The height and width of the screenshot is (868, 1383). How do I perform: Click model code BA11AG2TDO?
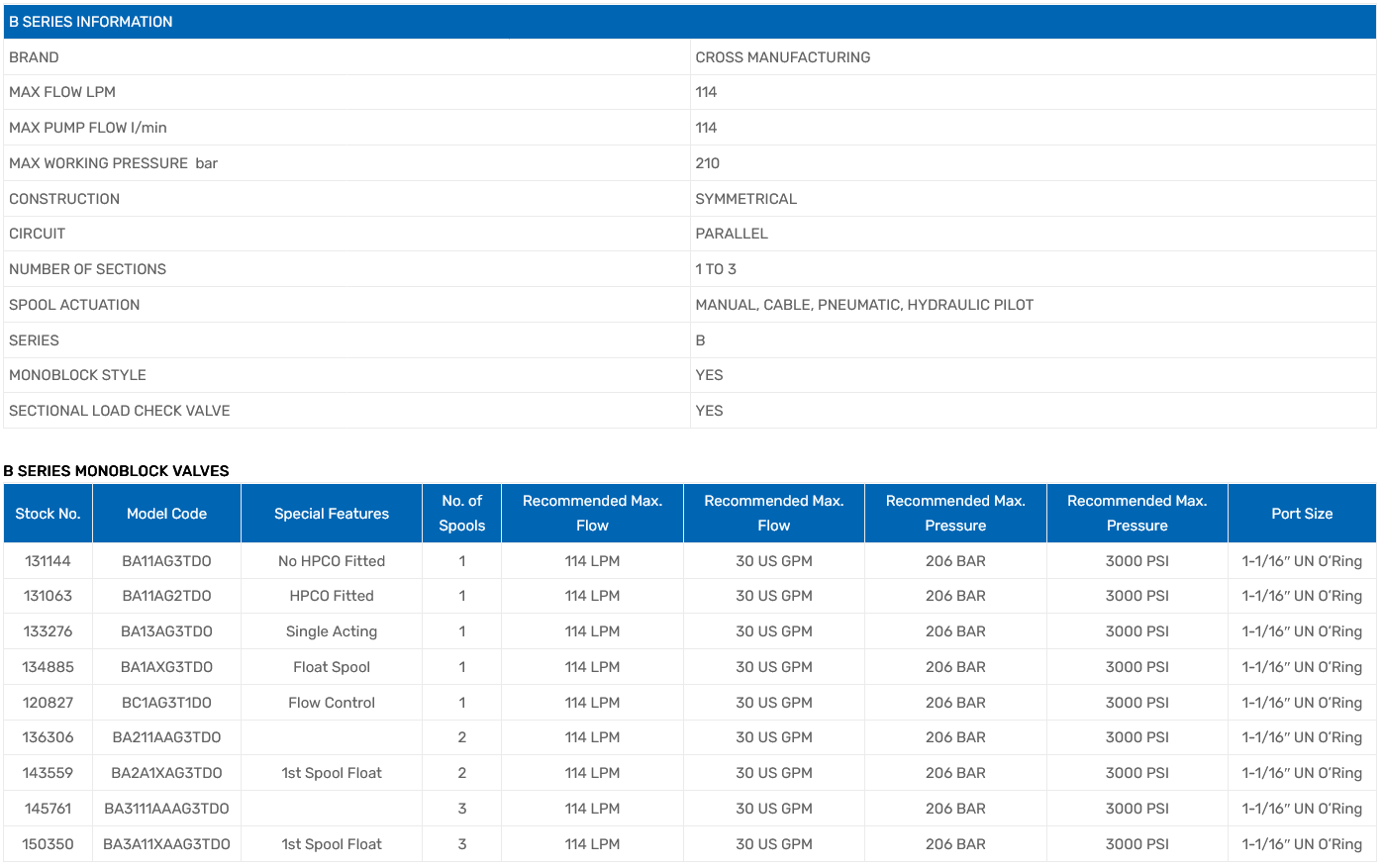166,596
